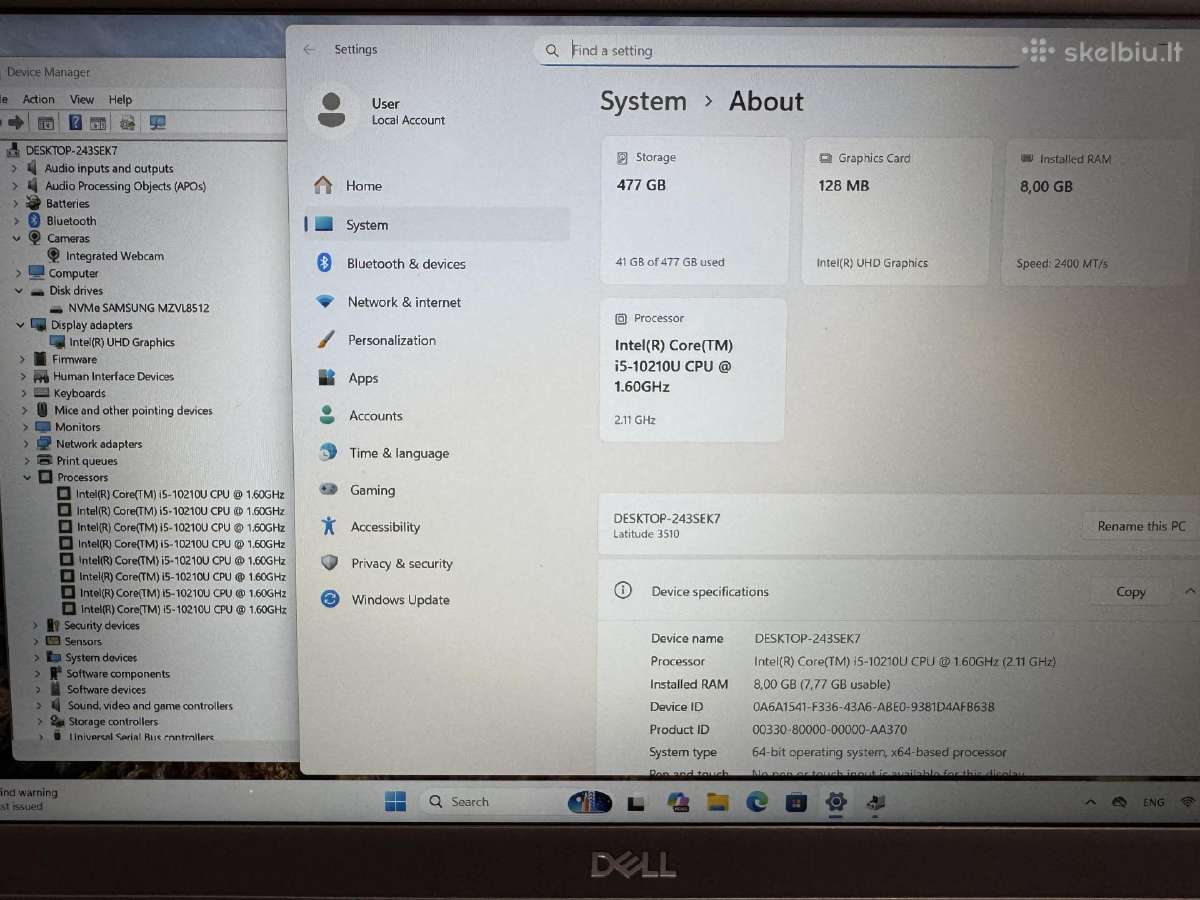Click the Storage controllers category
1200x900 pixels.
click(113, 722)
